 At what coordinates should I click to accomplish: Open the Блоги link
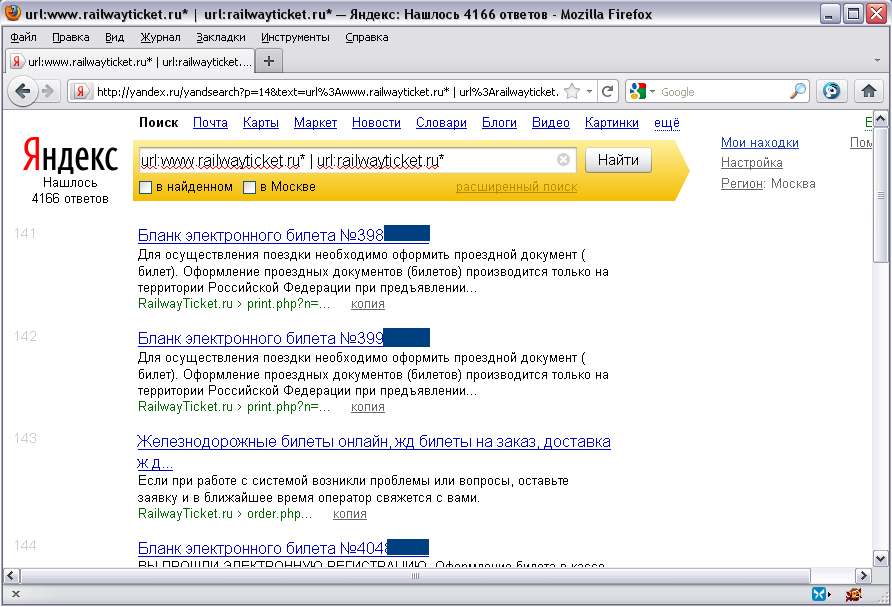499,123
